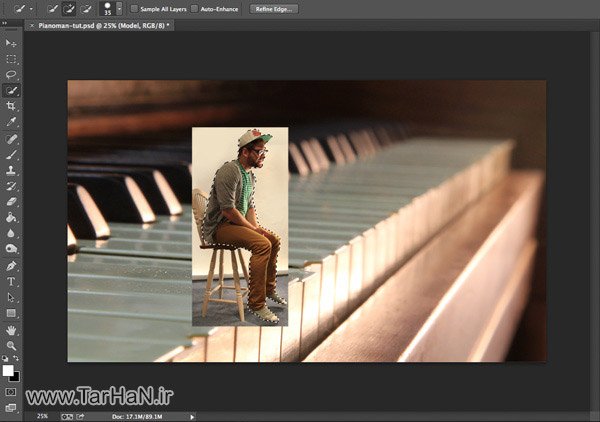Toggle Quick Mask mode button
The width and height of the screenshot is (600, 422).
point(11,392)
